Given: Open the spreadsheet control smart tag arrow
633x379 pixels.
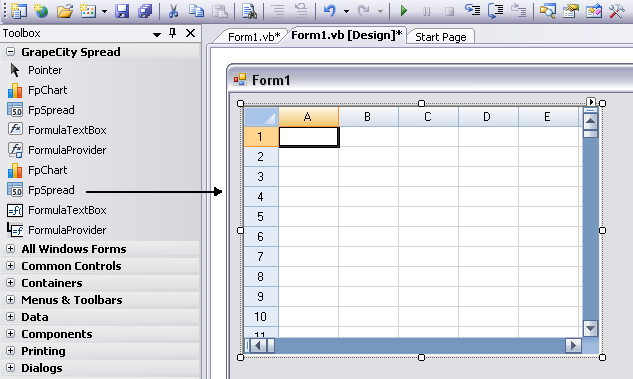Looking at the screenshot, I should (x=591, y=102).
